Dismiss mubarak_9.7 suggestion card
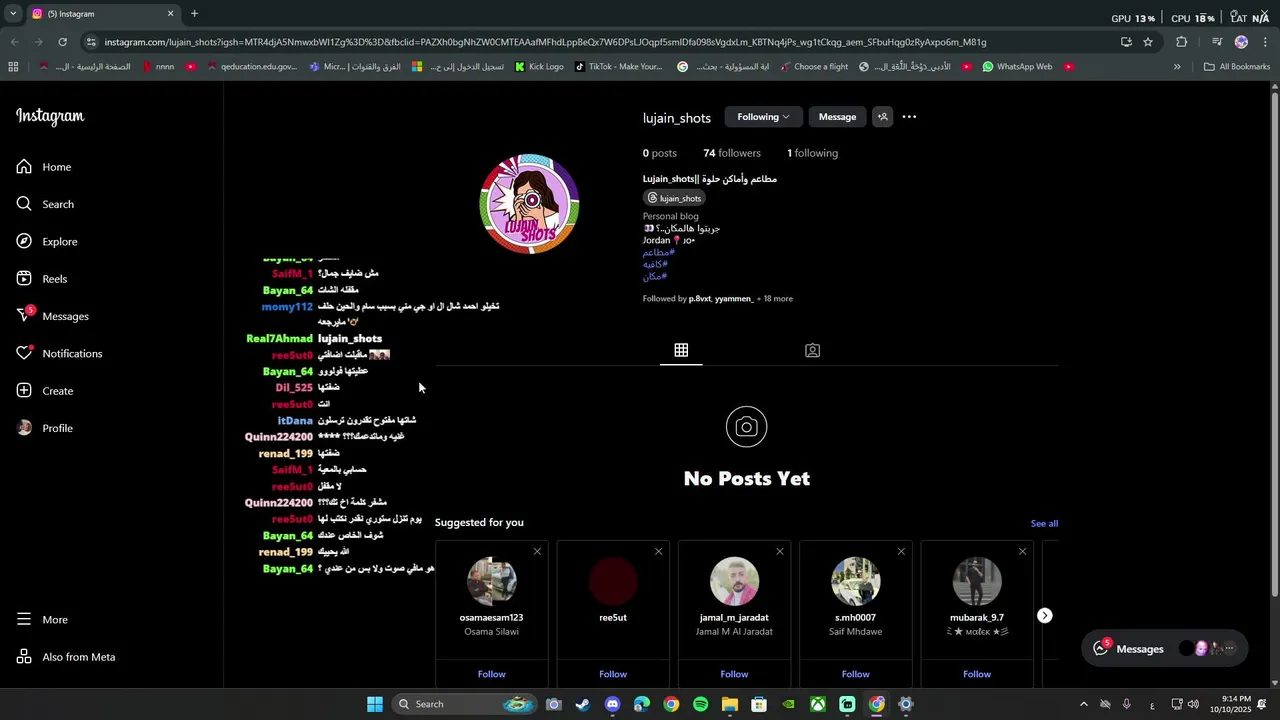The image size is (1280, 720). tap(1022, 552)
